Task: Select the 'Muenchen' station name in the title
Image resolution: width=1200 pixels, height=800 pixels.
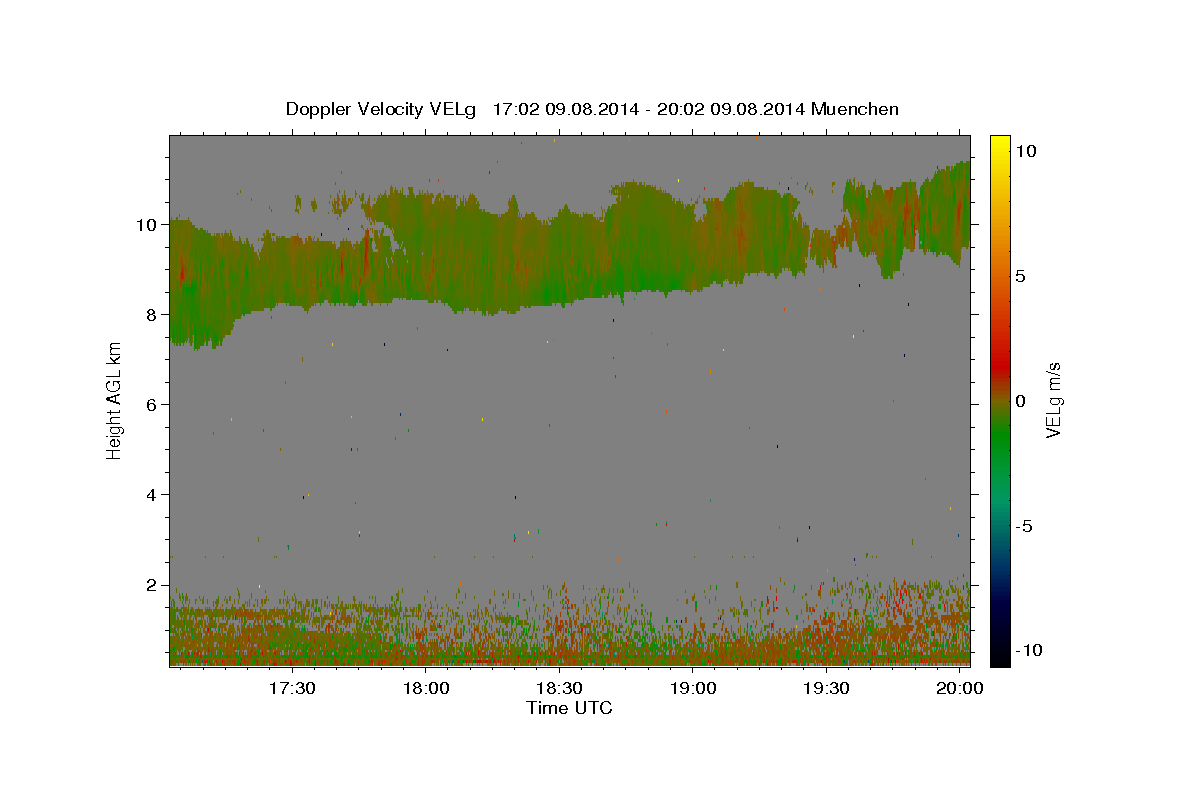Action: coord(855,109)
